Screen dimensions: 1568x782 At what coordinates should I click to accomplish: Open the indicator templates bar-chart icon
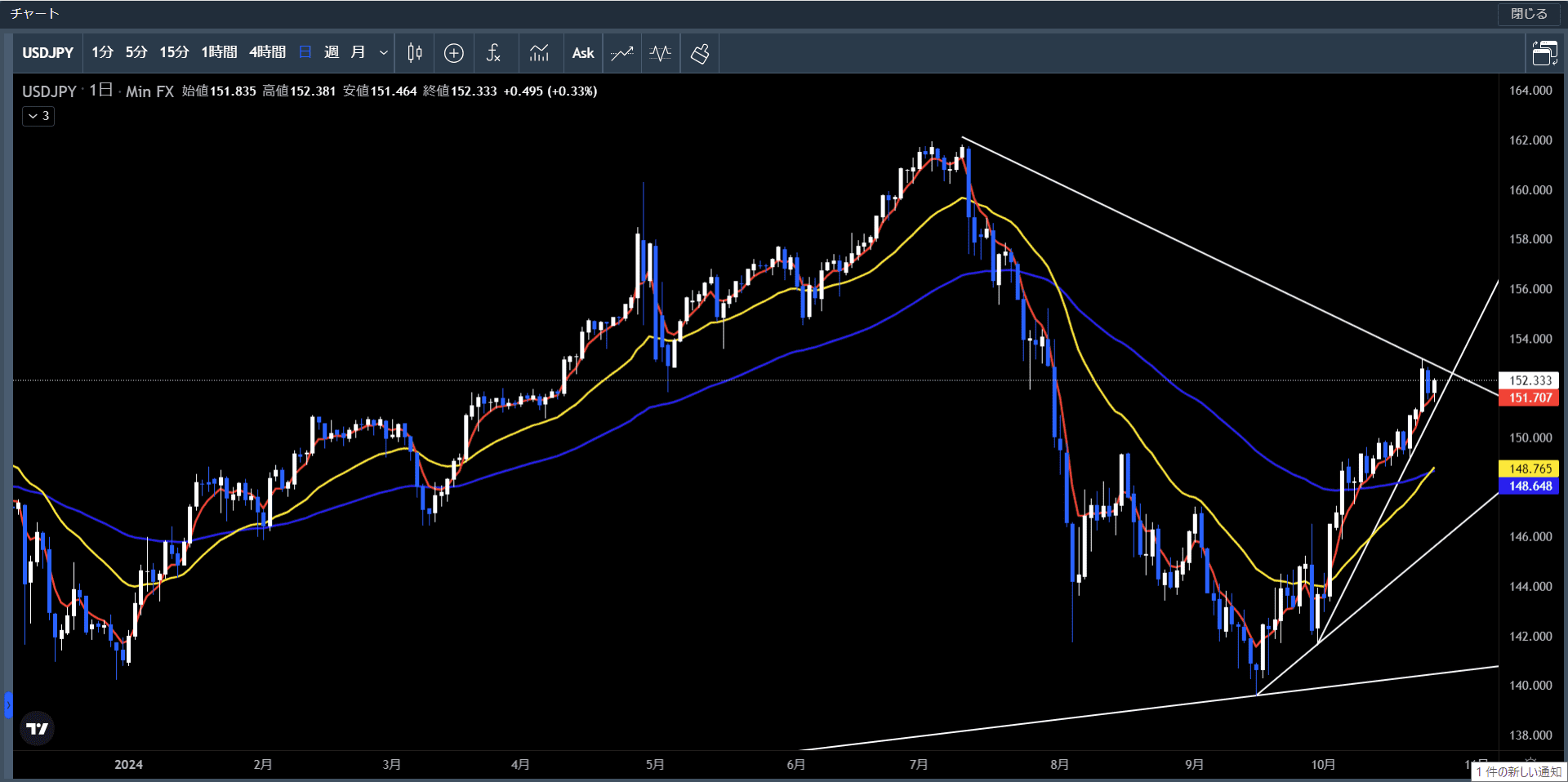(539, 53)
